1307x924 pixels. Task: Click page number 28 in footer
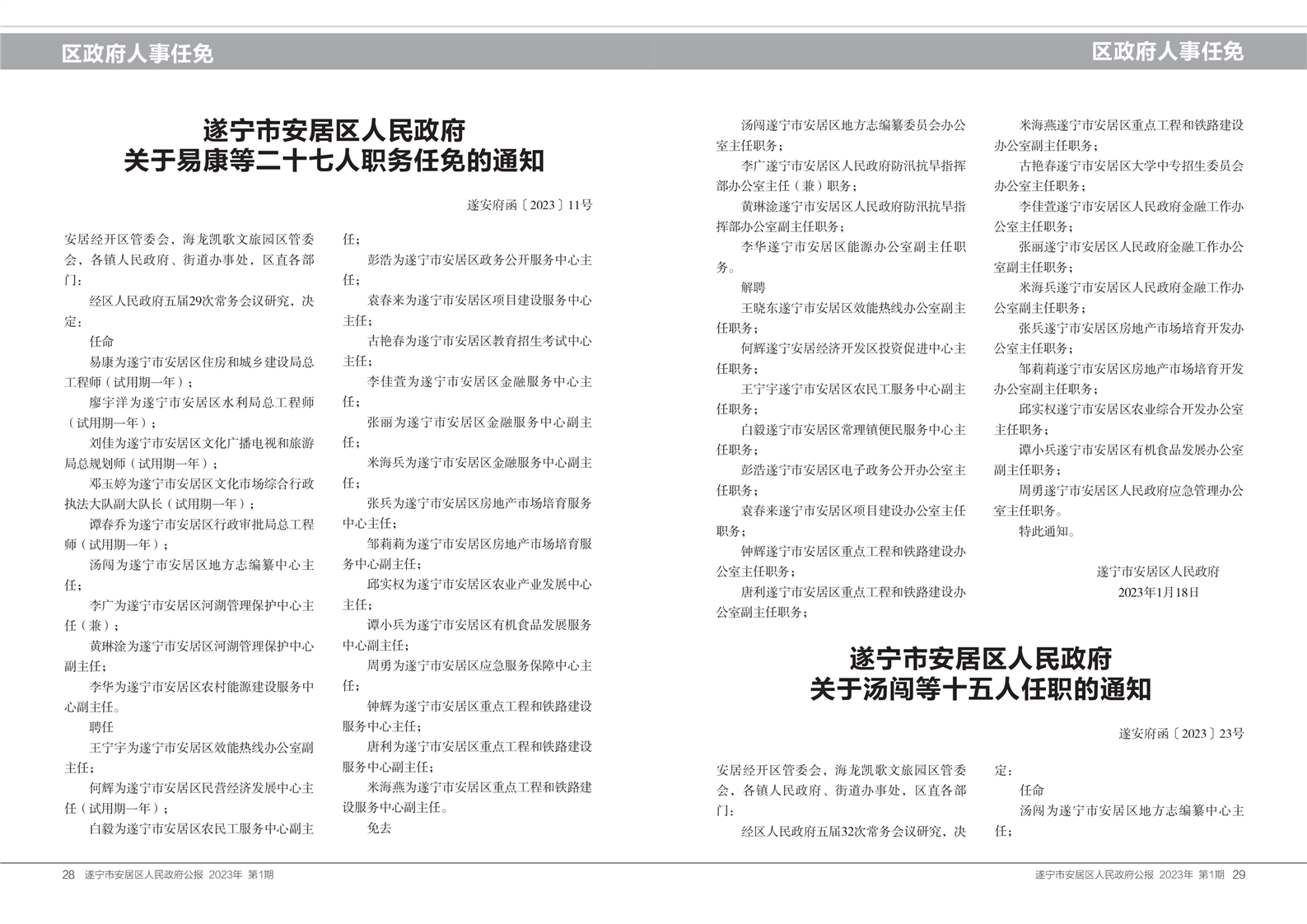68,875
